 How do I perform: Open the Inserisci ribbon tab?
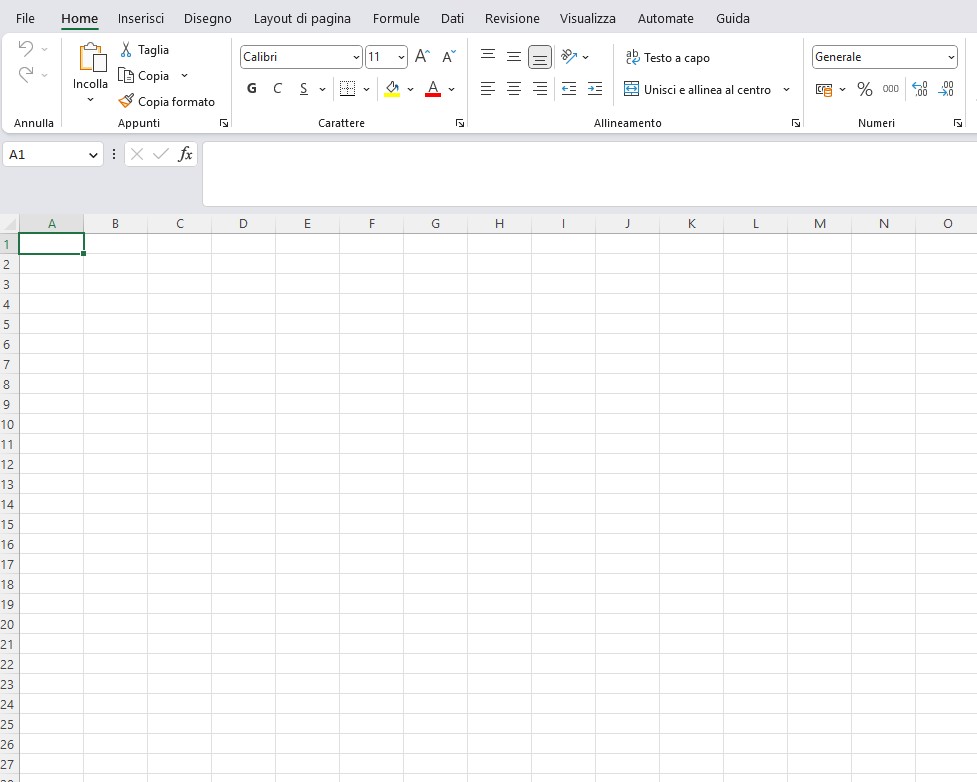(x=140, y=18)
